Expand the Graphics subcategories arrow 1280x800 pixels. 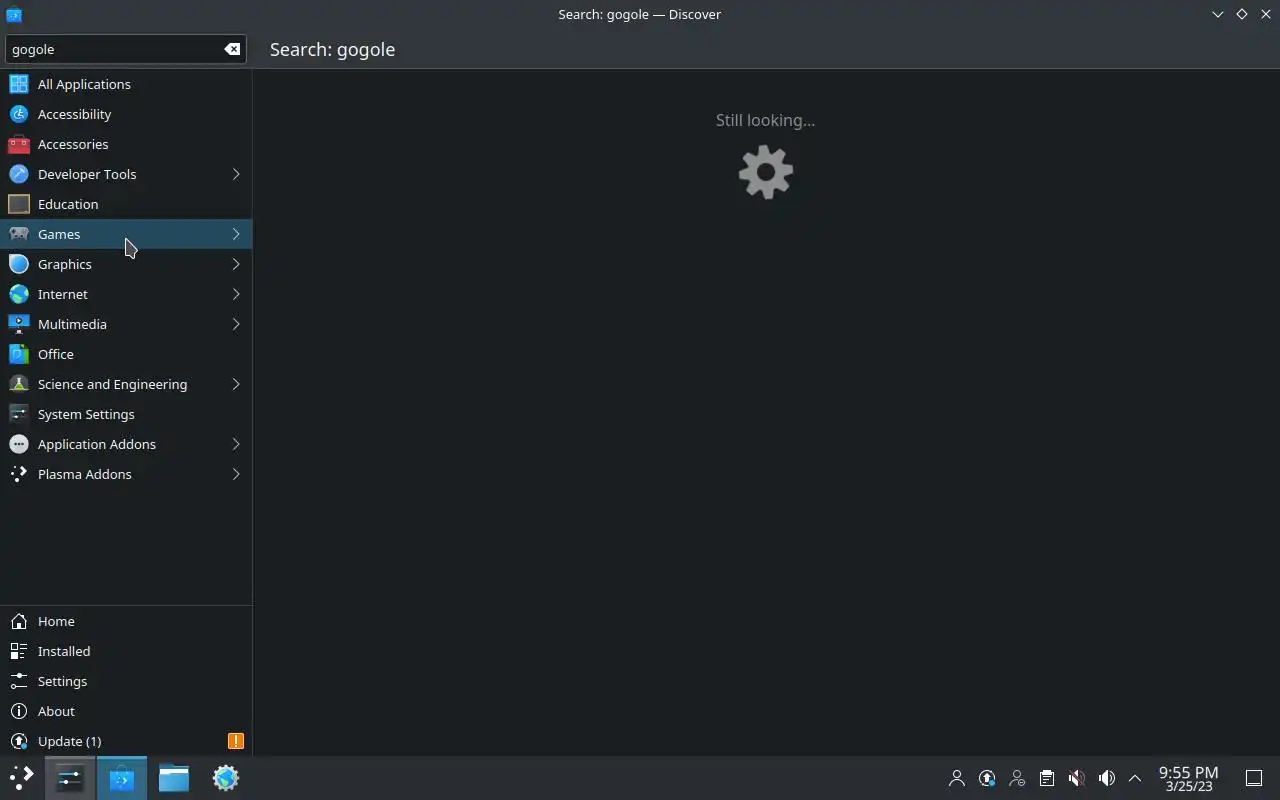point(236,264)
